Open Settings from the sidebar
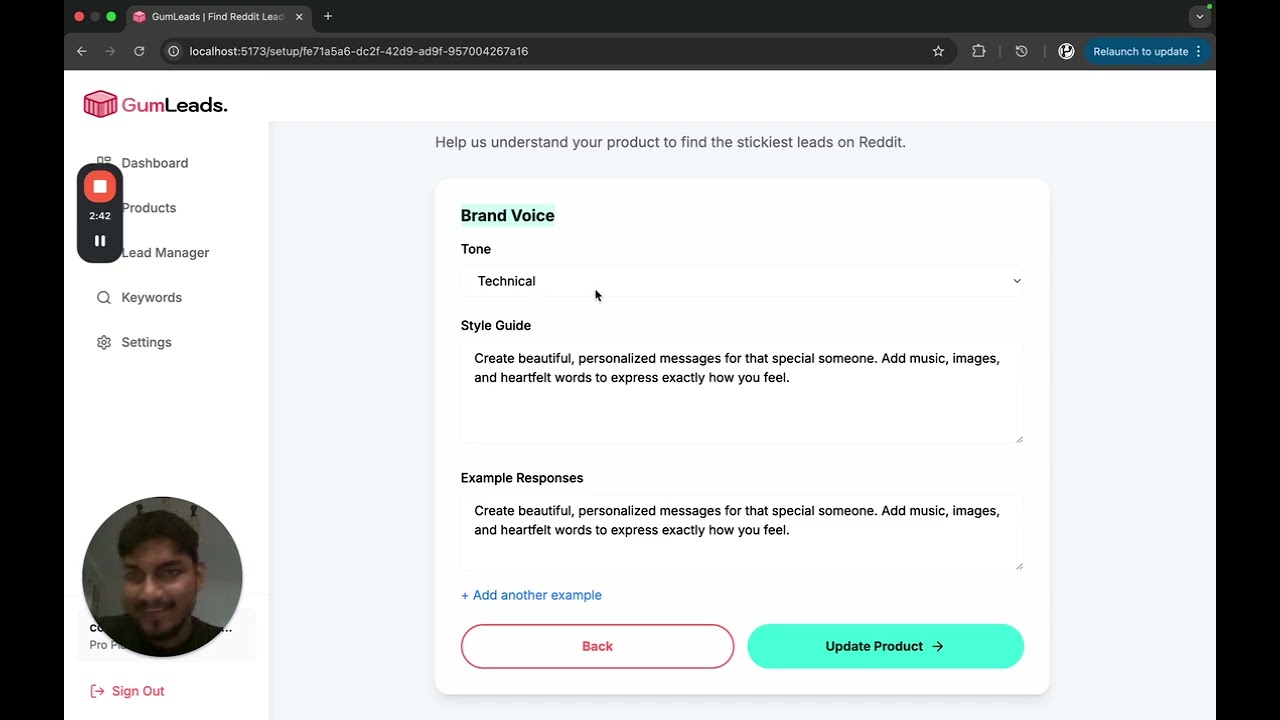 pyautogui.click(x=146, y=342)
